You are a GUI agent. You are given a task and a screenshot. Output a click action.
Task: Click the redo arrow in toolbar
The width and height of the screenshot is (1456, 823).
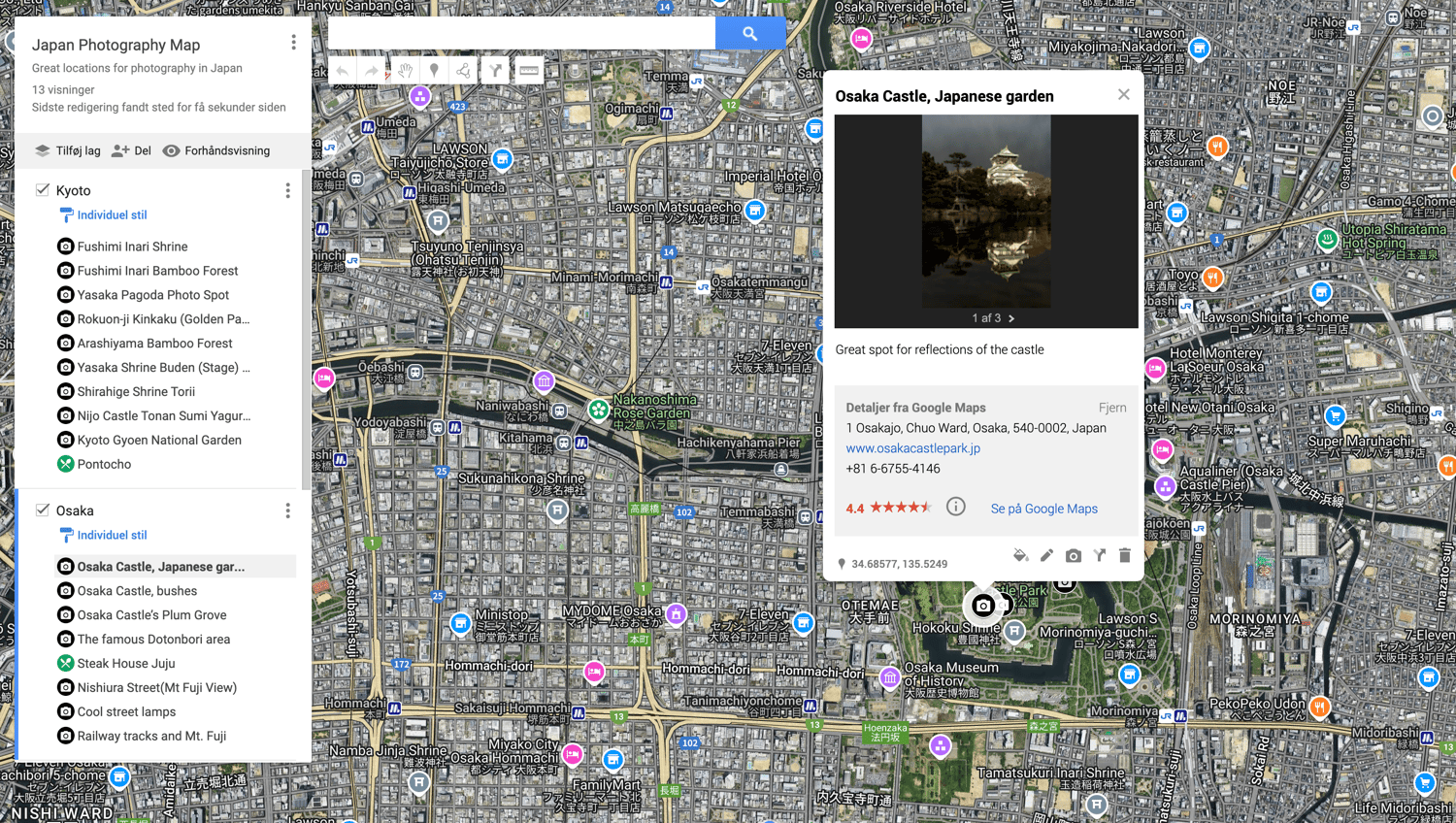point(371,70)
